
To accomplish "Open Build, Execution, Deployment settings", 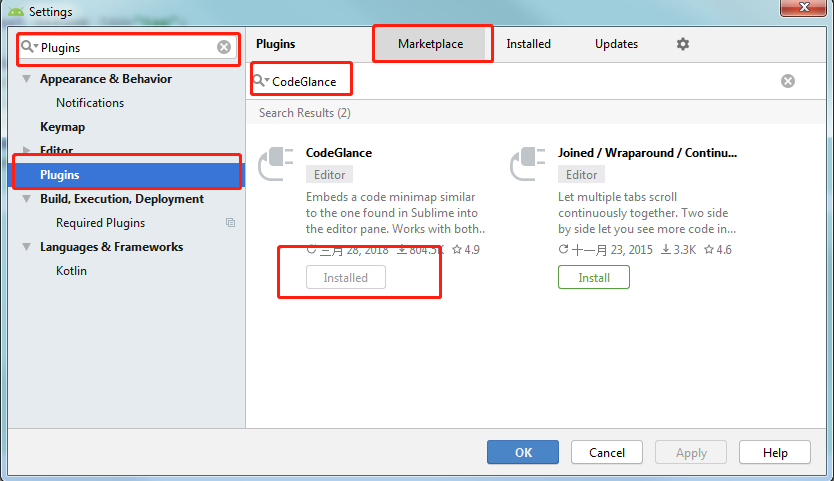I will coord(122,198).
